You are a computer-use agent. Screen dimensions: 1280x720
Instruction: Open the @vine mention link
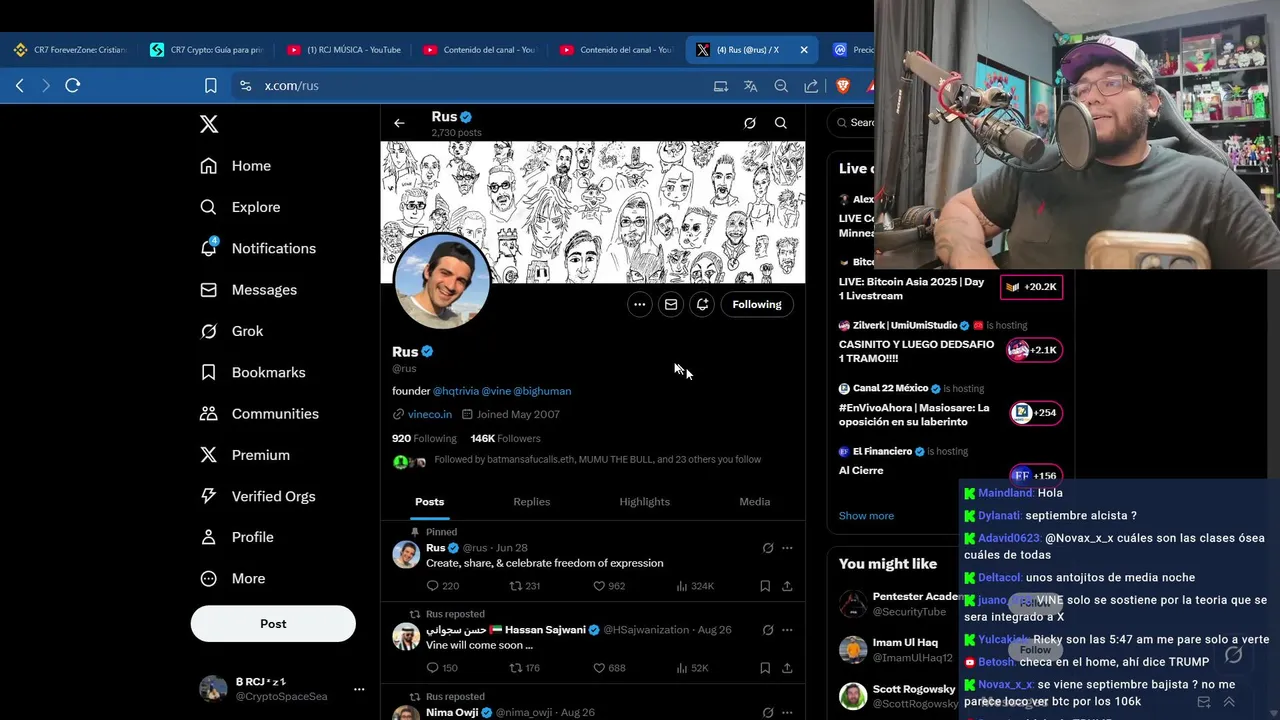pos(496,391)
